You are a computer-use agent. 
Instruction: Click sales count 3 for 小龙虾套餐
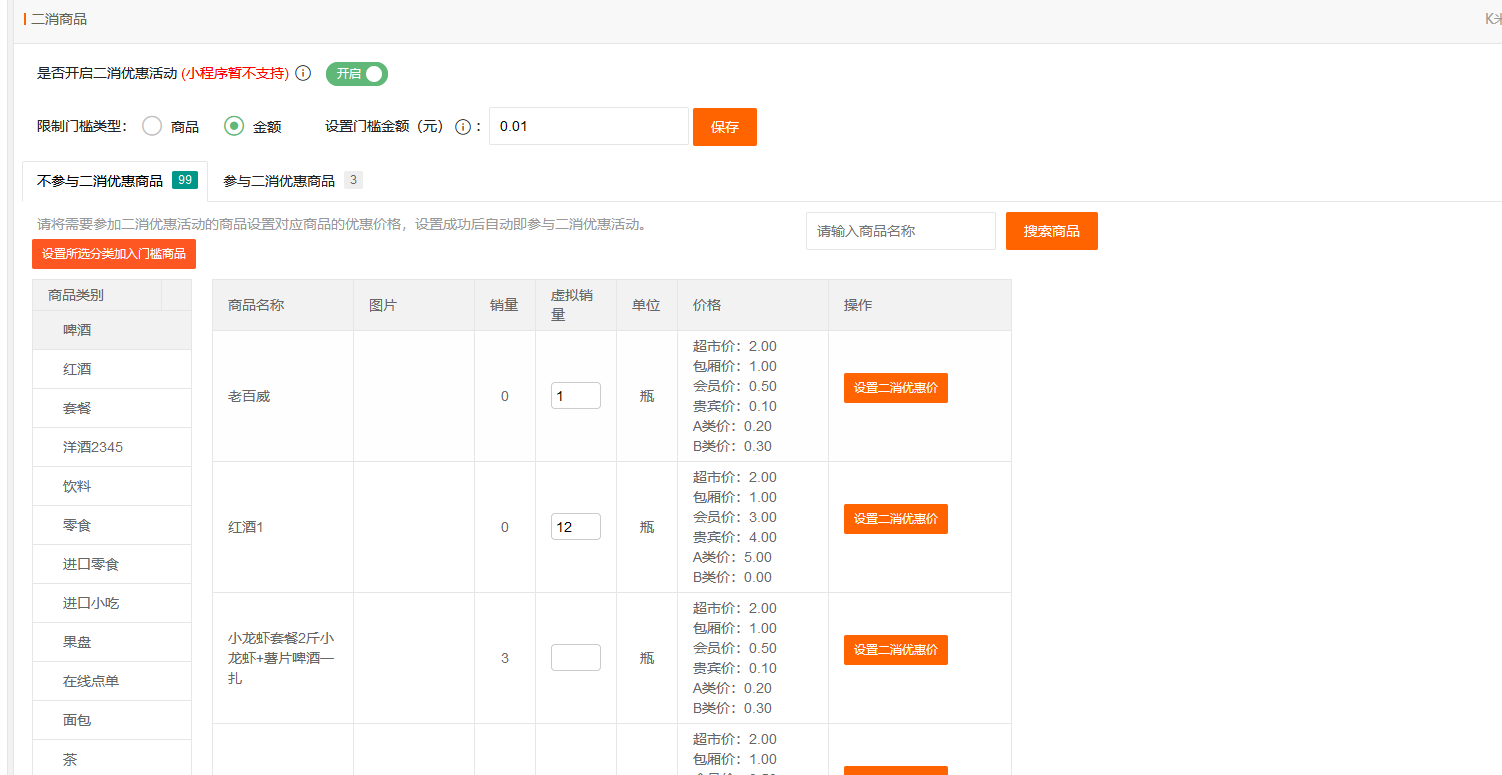505,658
